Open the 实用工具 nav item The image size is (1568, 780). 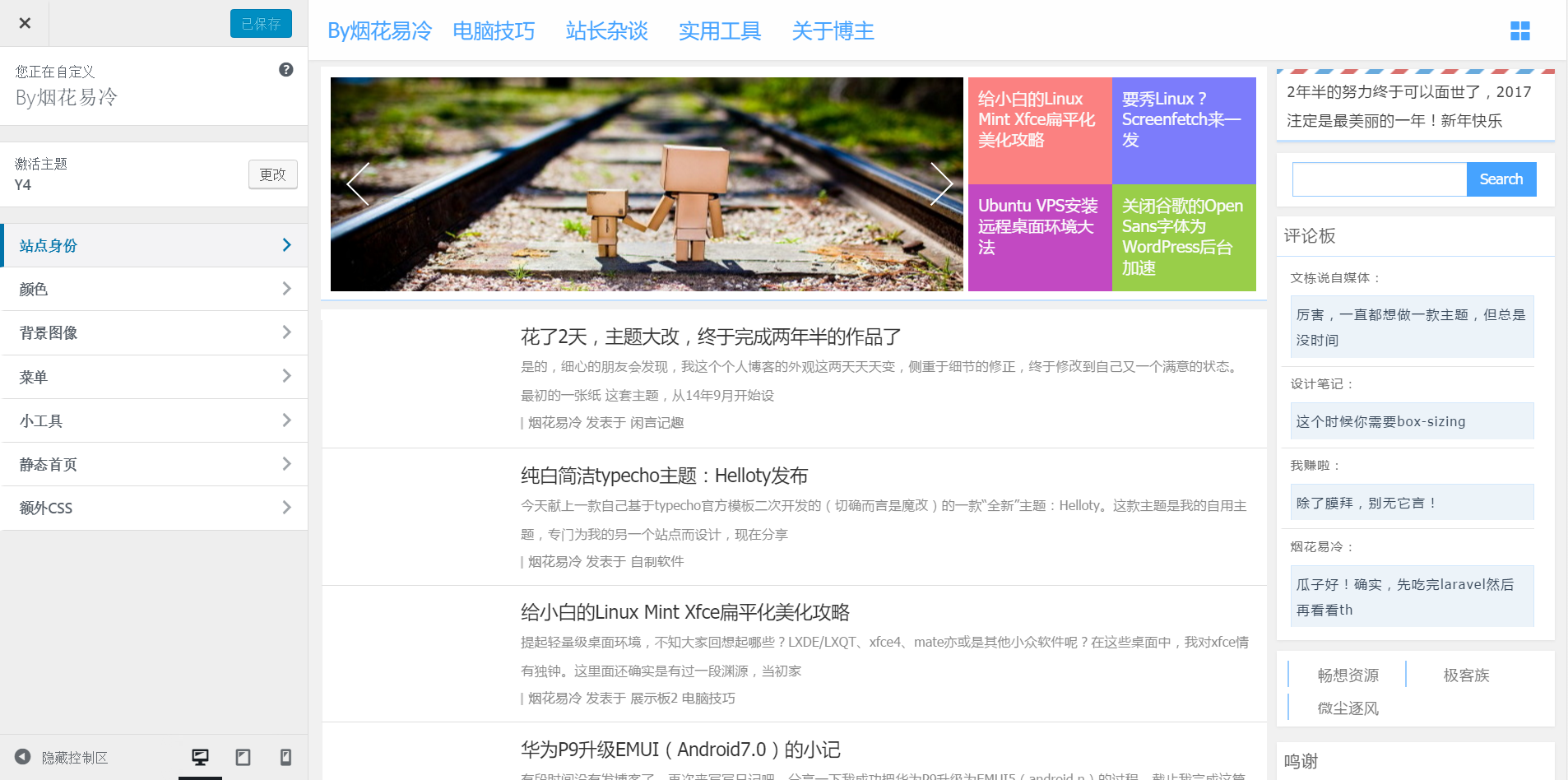720,31
